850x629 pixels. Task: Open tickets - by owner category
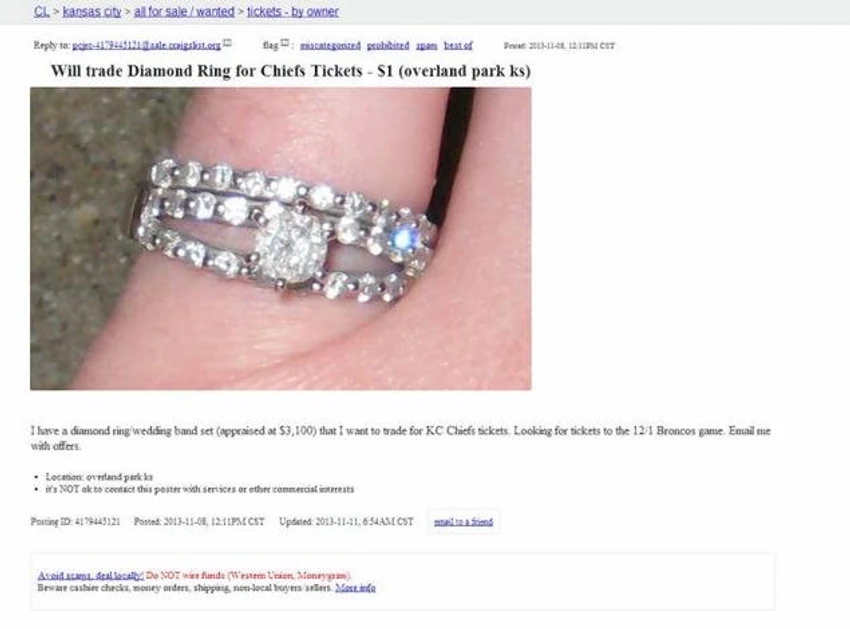(x=293, y=11)
